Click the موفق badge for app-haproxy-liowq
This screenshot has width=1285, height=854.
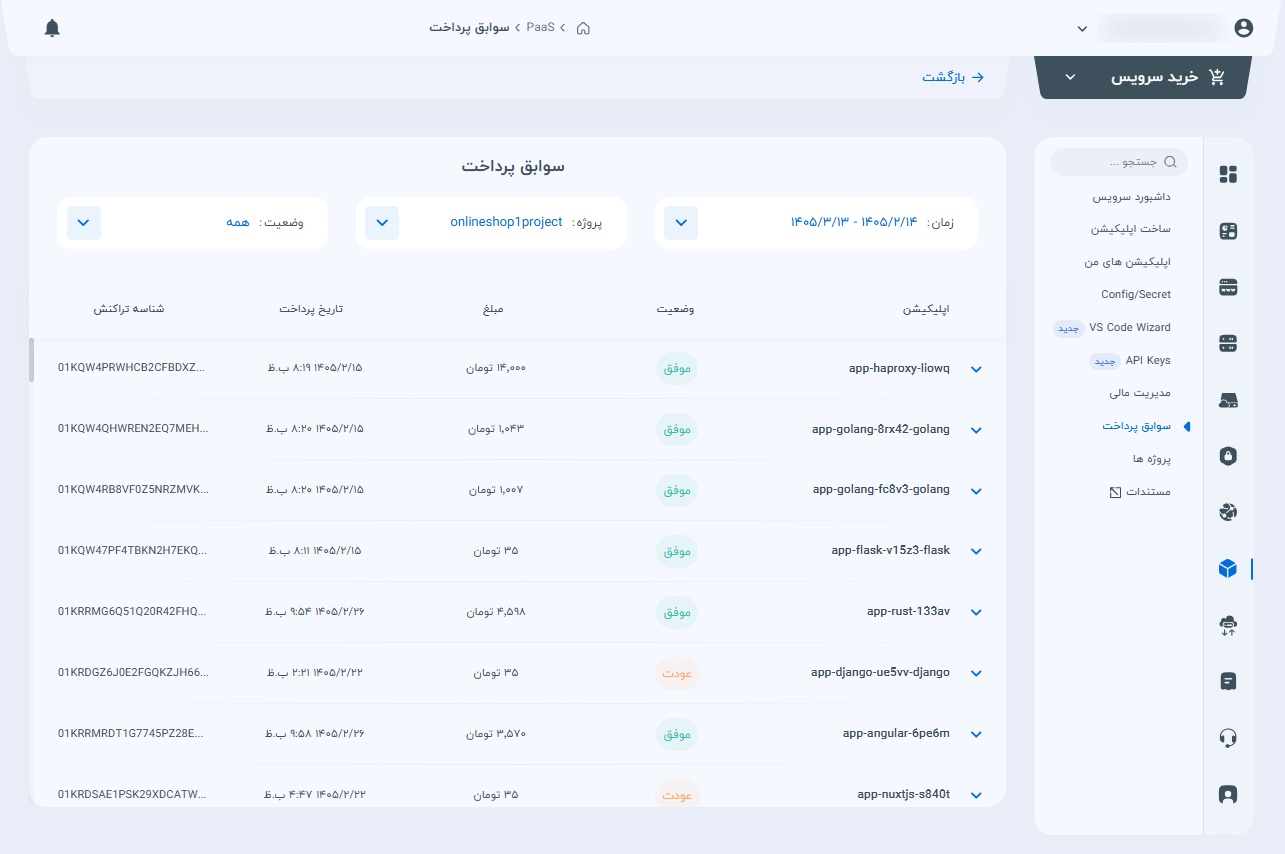[x=677, y=369]
